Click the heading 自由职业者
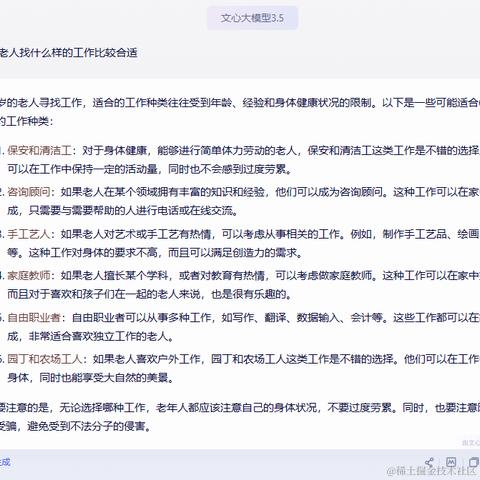480x480 pixels. tap(34, 317)
